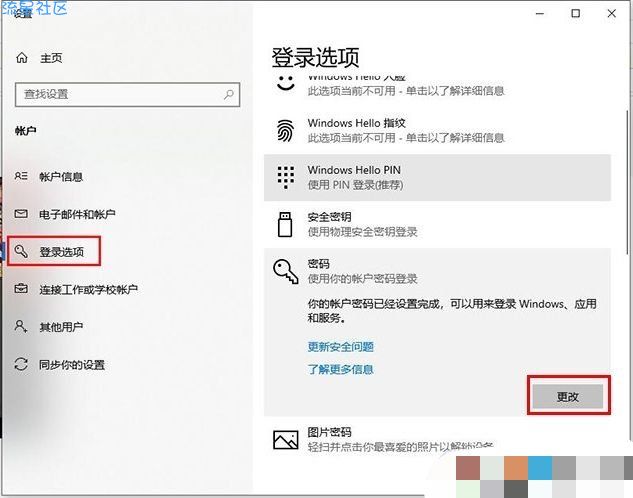Click the 登录选项 page heading
Image resolution: width=633 pixels, height=498 pixels.
click(x=315, y=58)
